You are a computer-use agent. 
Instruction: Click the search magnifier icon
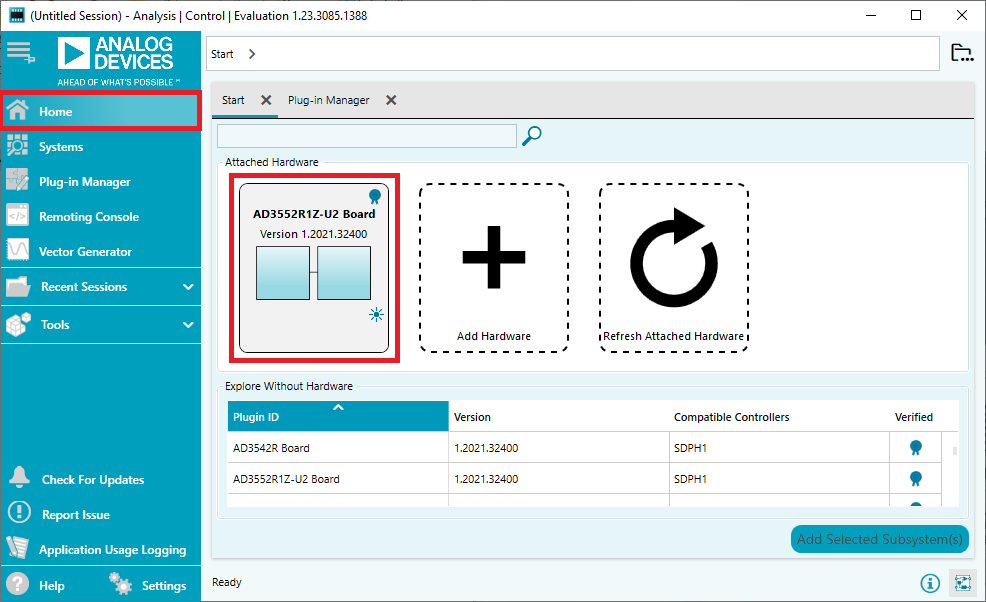(532, 136)
